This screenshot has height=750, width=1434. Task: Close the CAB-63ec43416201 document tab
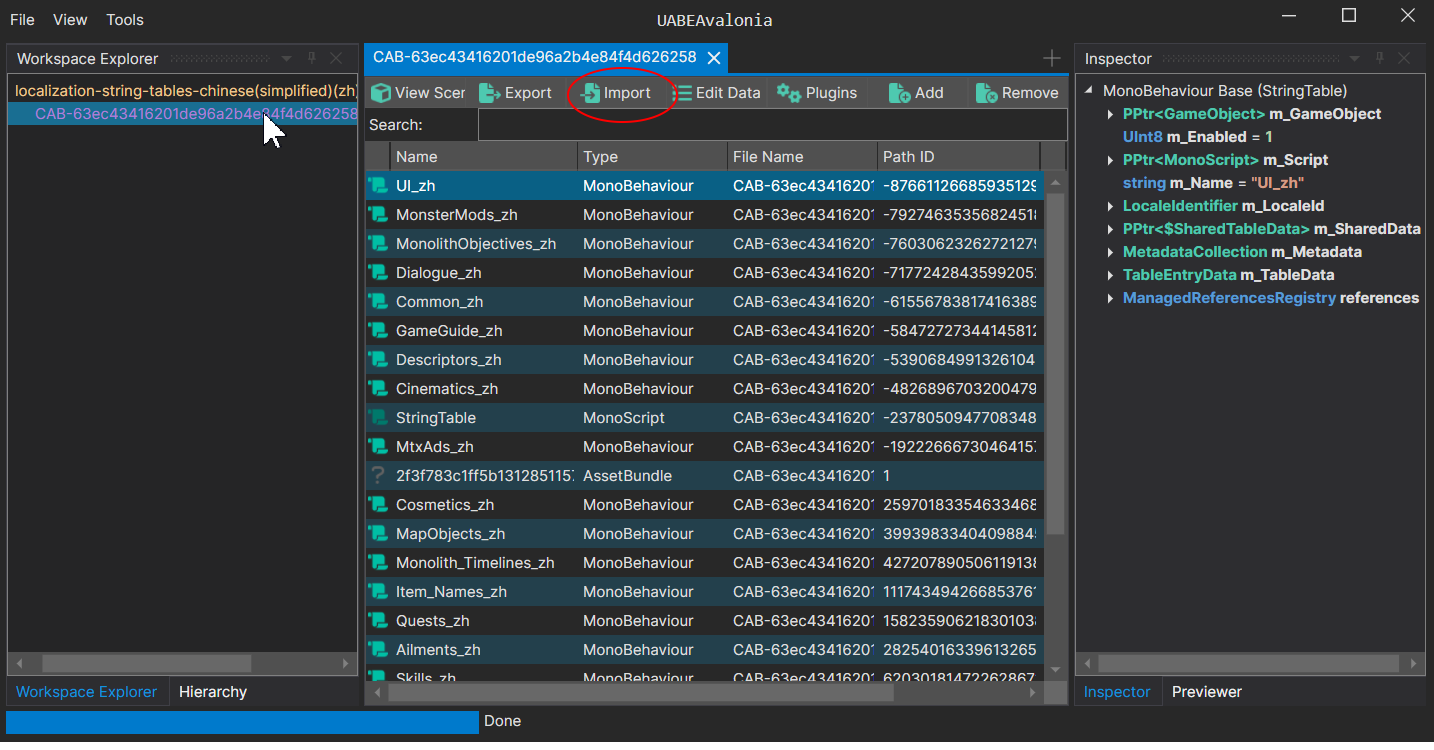[x=713, y=58]
